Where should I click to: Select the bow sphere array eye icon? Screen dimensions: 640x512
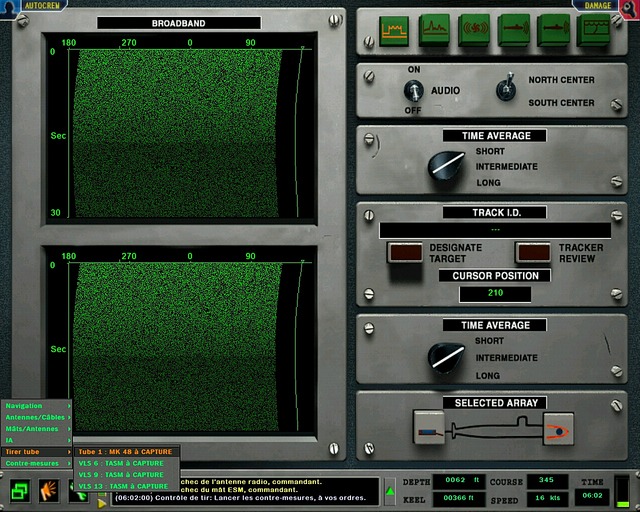pos(558,429)
